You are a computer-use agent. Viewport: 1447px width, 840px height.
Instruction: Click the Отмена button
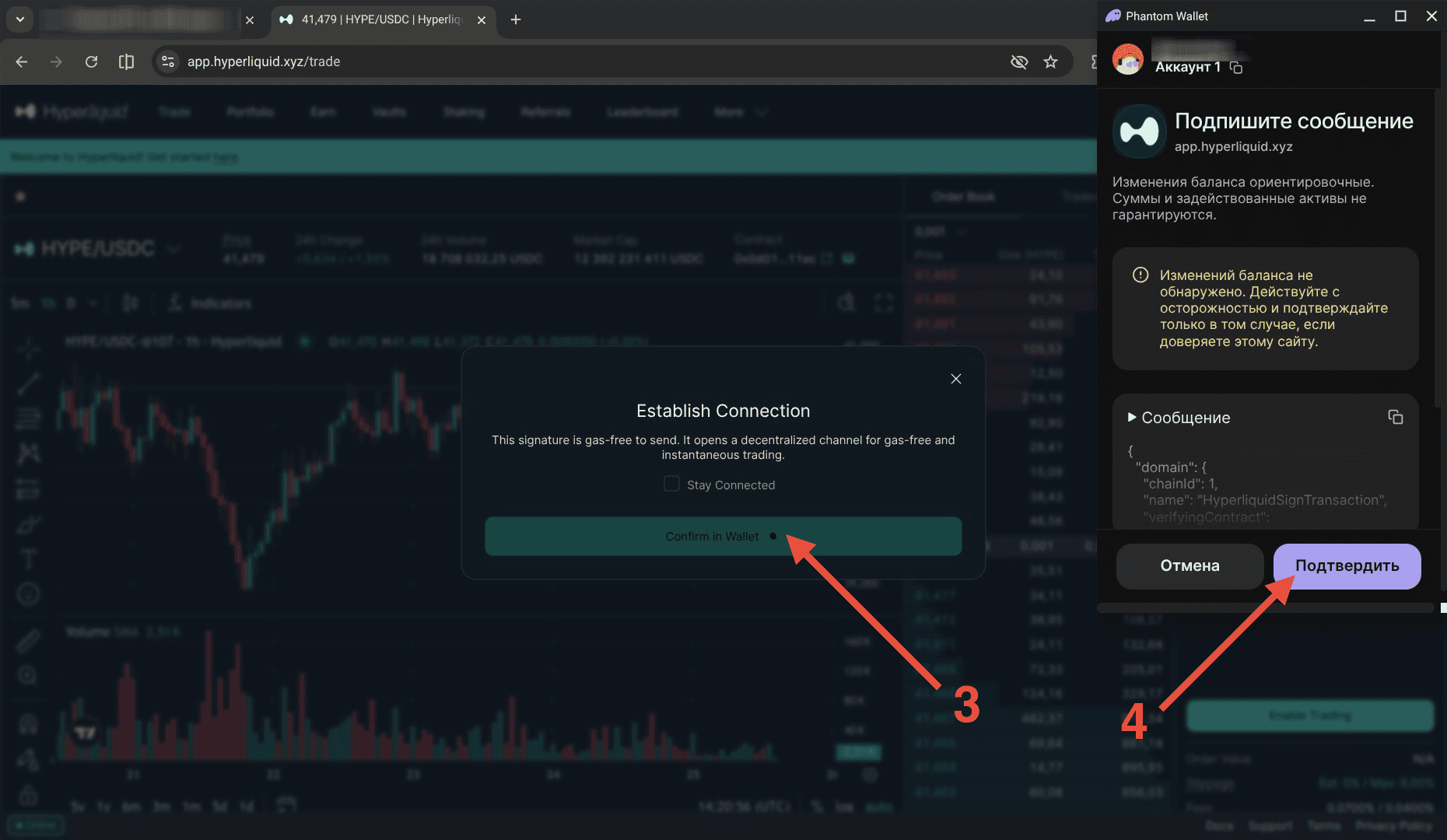(1189, 566)
